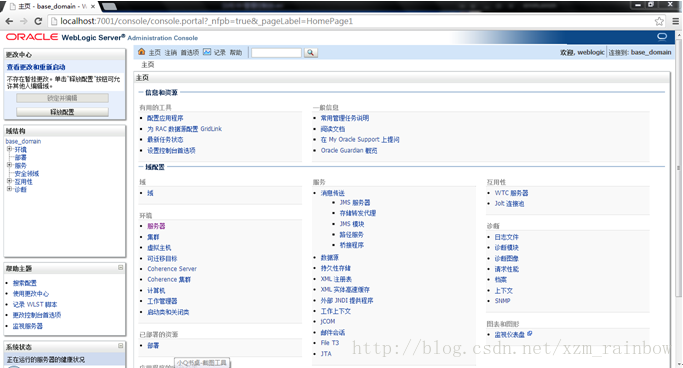Open the 日志文件 link
The width and height of the screenshot is (683, 368).
pos(506,237)
